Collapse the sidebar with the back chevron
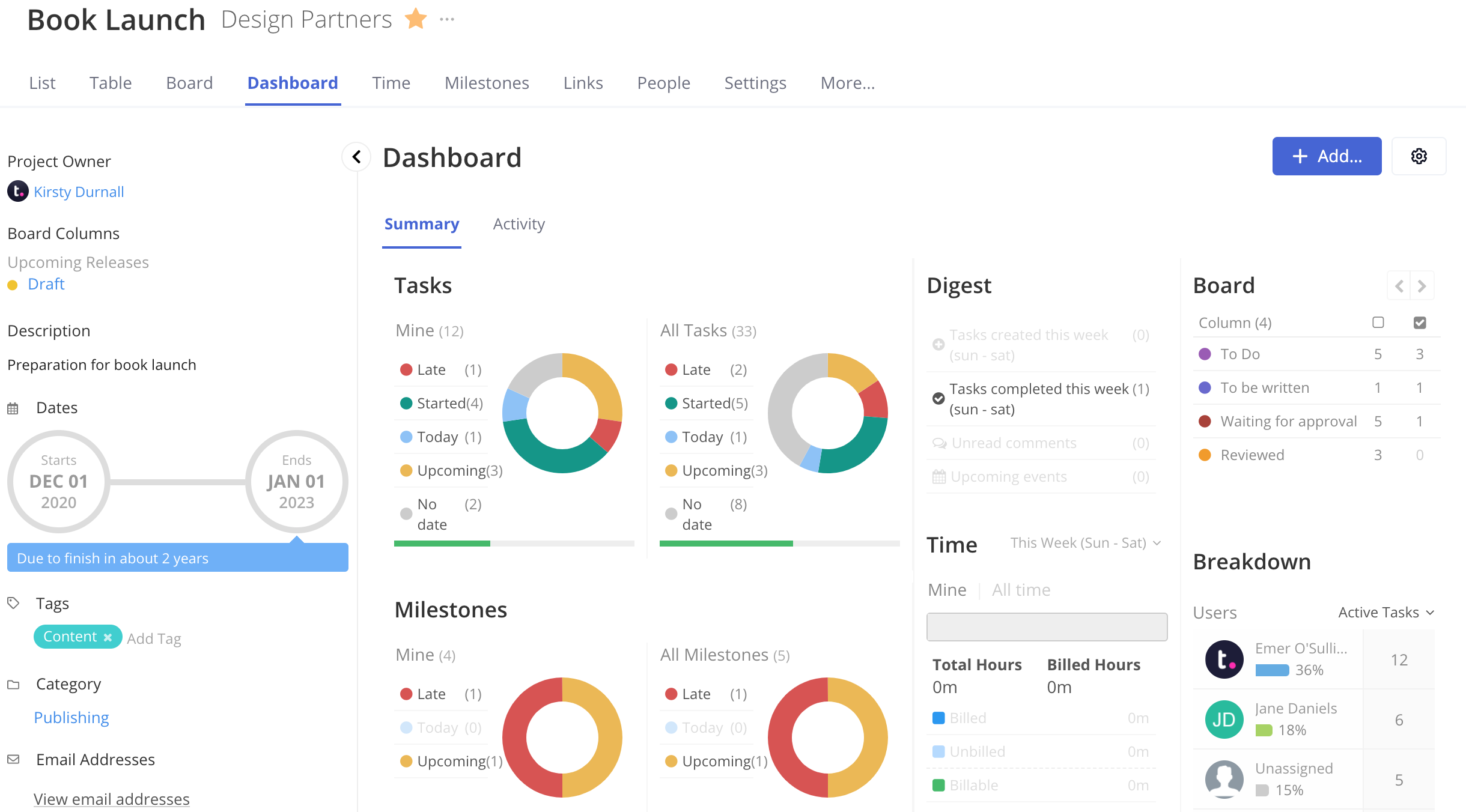 pyautogui.click(x=356, y=156)
